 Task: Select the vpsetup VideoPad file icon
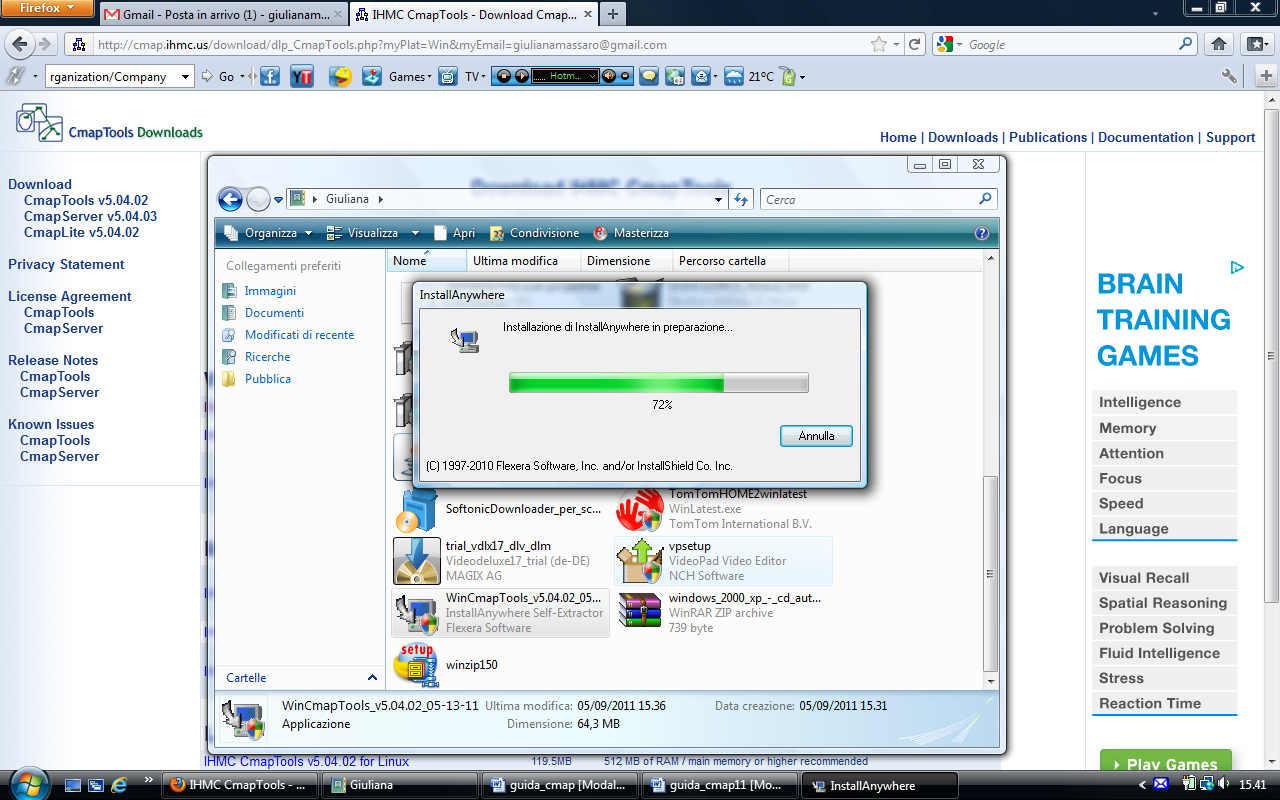tap(640, 561)
